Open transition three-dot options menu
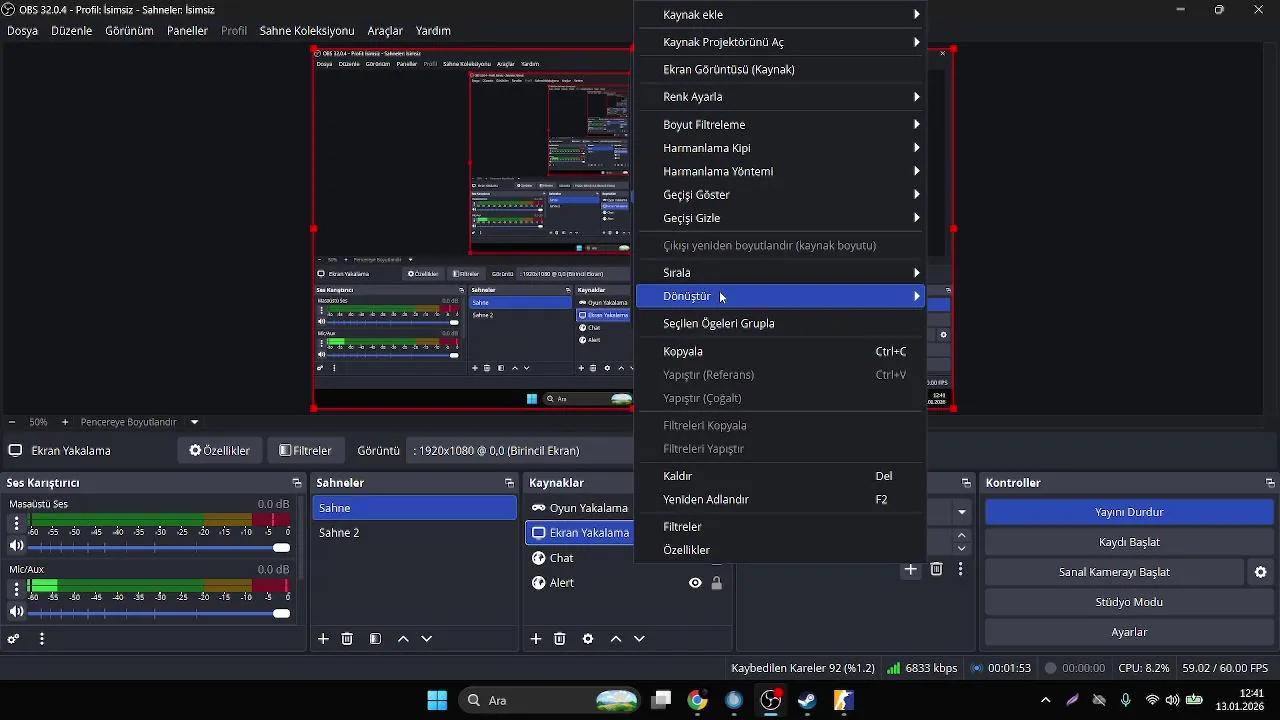 pos(961,569)
